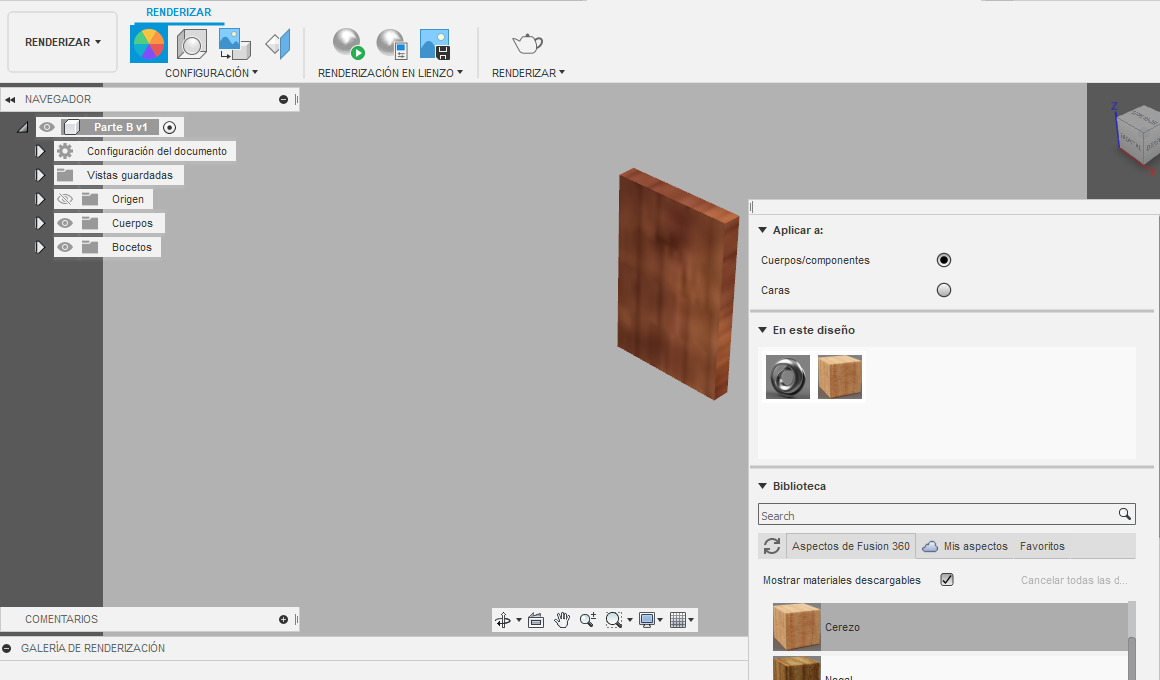The width and height of the screenshot is (1160, 680).
Task: Show the hidden Origen folder
Action: coord(65,199)
